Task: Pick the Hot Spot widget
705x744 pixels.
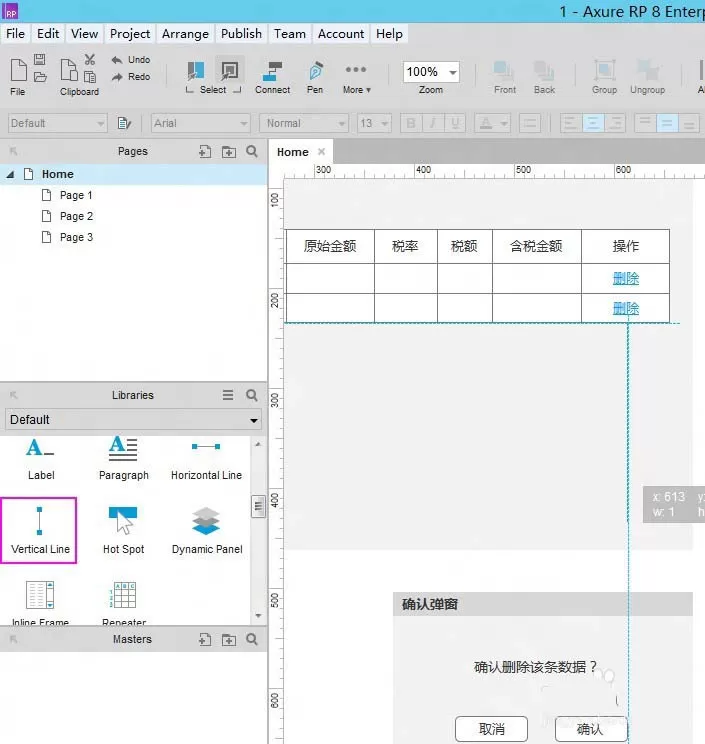Action: coord(123,531)
